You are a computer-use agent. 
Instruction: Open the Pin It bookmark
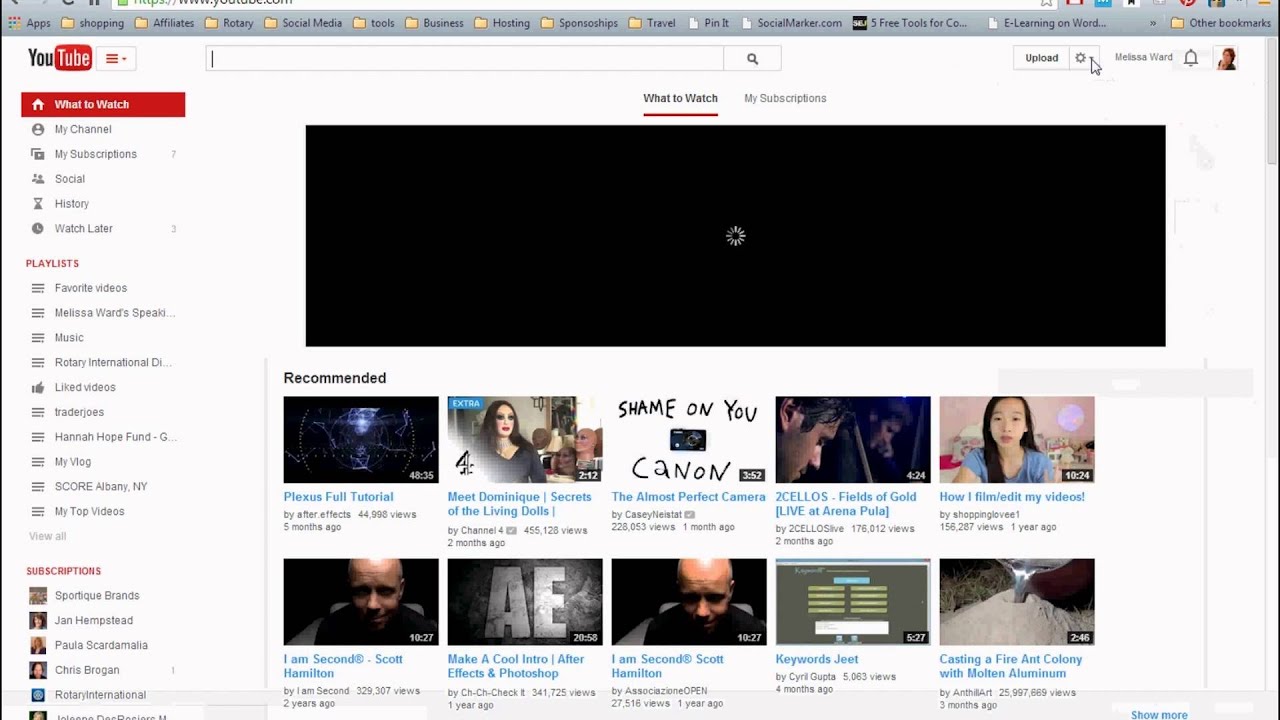click(708, 23)
